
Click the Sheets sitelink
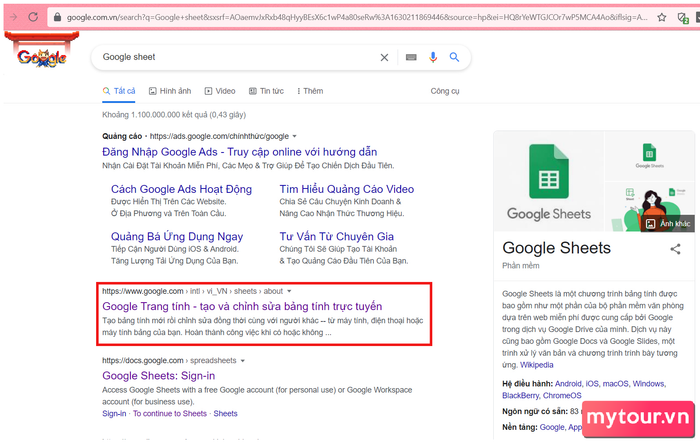click(225, 414)
